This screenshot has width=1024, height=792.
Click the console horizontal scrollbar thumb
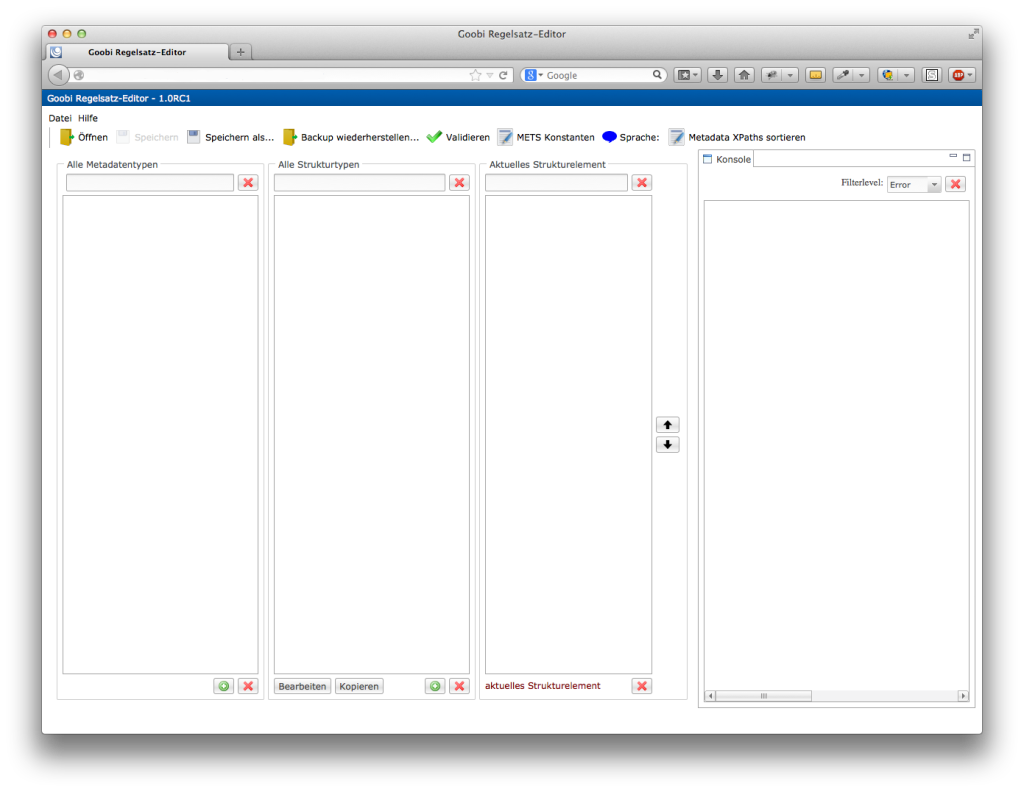click(x=763, y=696)
